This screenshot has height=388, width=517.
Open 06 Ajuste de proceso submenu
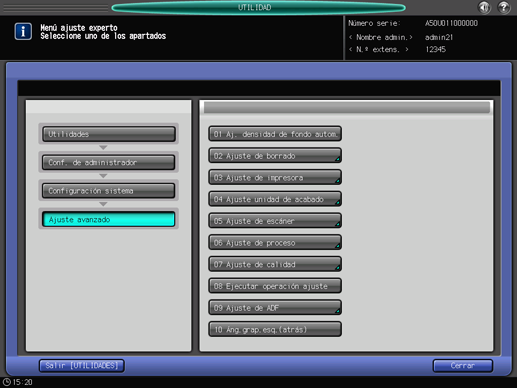pyautogui.click(x=275, y=242)
